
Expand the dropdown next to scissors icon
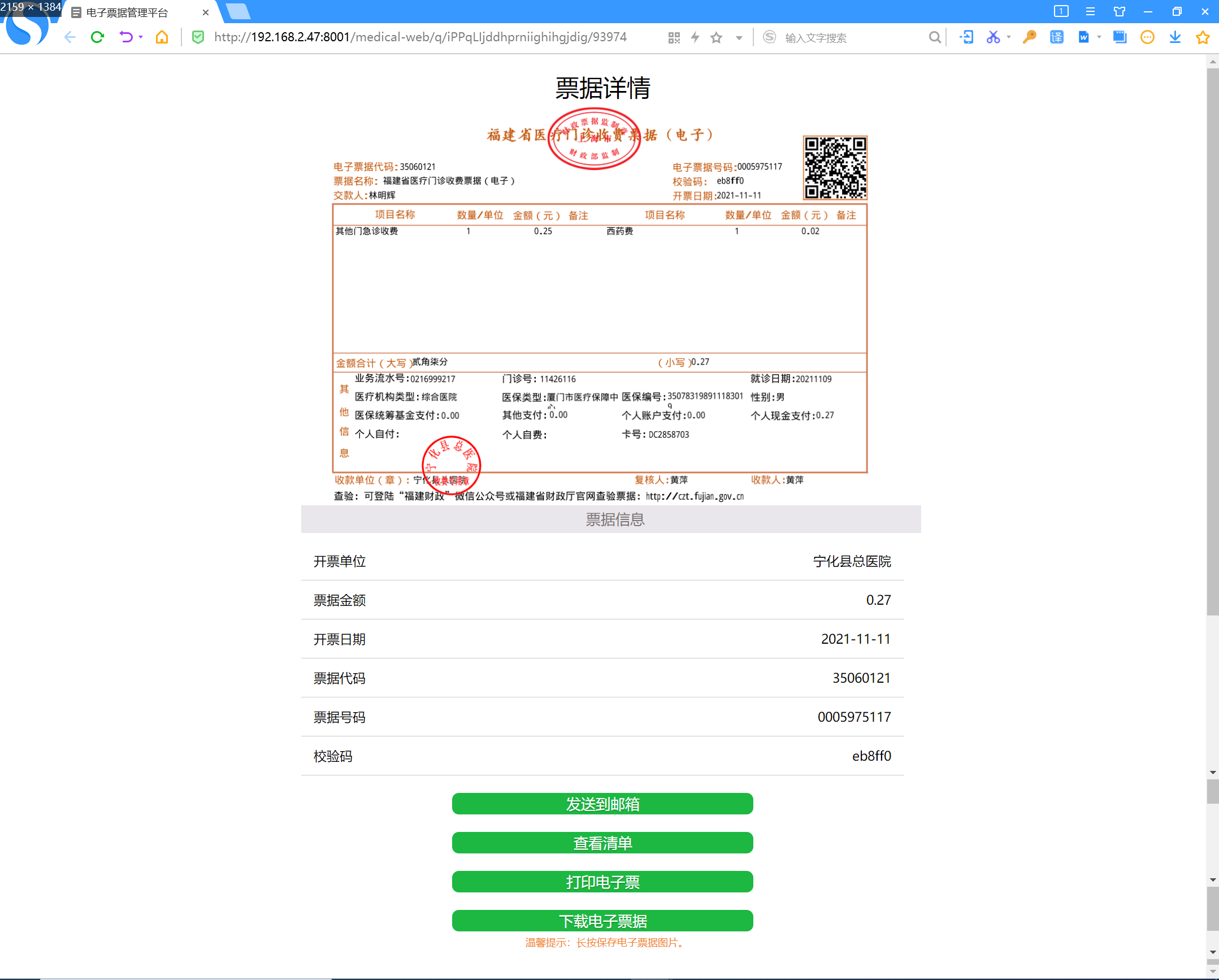click(x=1009, y=37)
